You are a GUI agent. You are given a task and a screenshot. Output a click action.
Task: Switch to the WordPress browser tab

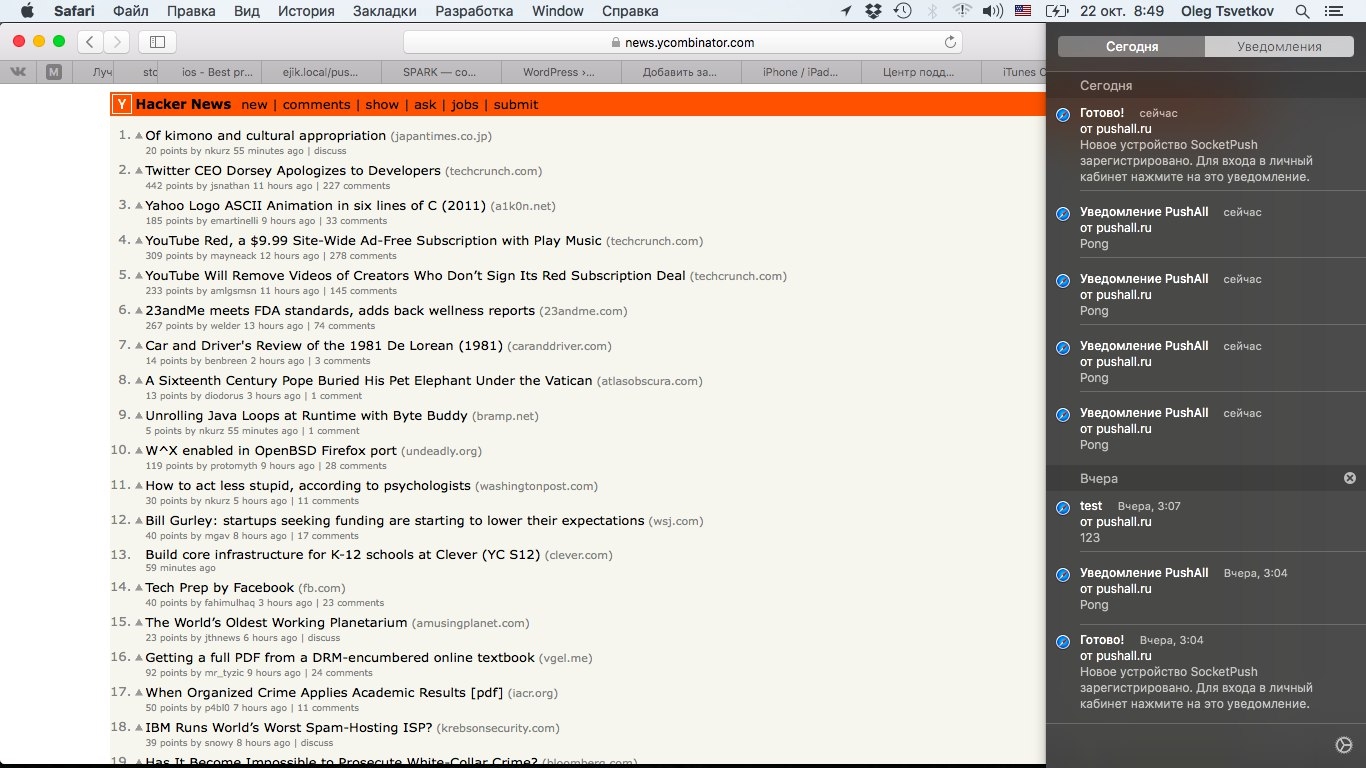pos(561,72)
